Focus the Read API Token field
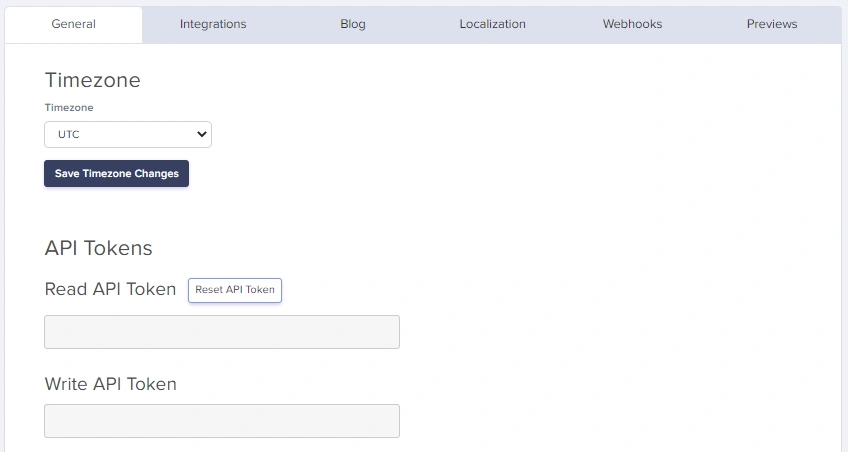The height and width of the screenshot is (452, 848). (222, 332)
